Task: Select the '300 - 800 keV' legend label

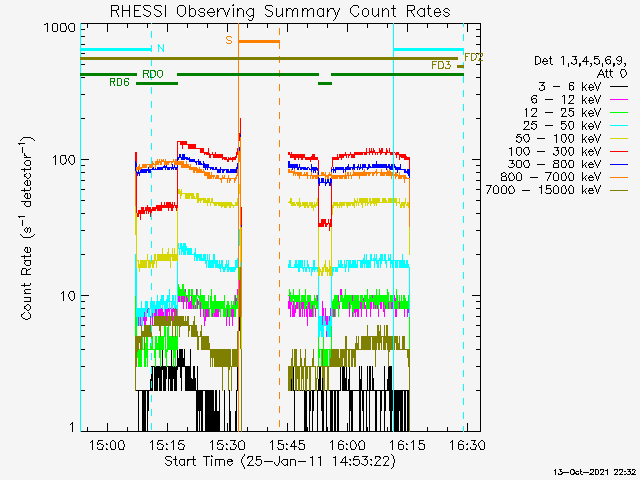Action: tap(555, 164)
